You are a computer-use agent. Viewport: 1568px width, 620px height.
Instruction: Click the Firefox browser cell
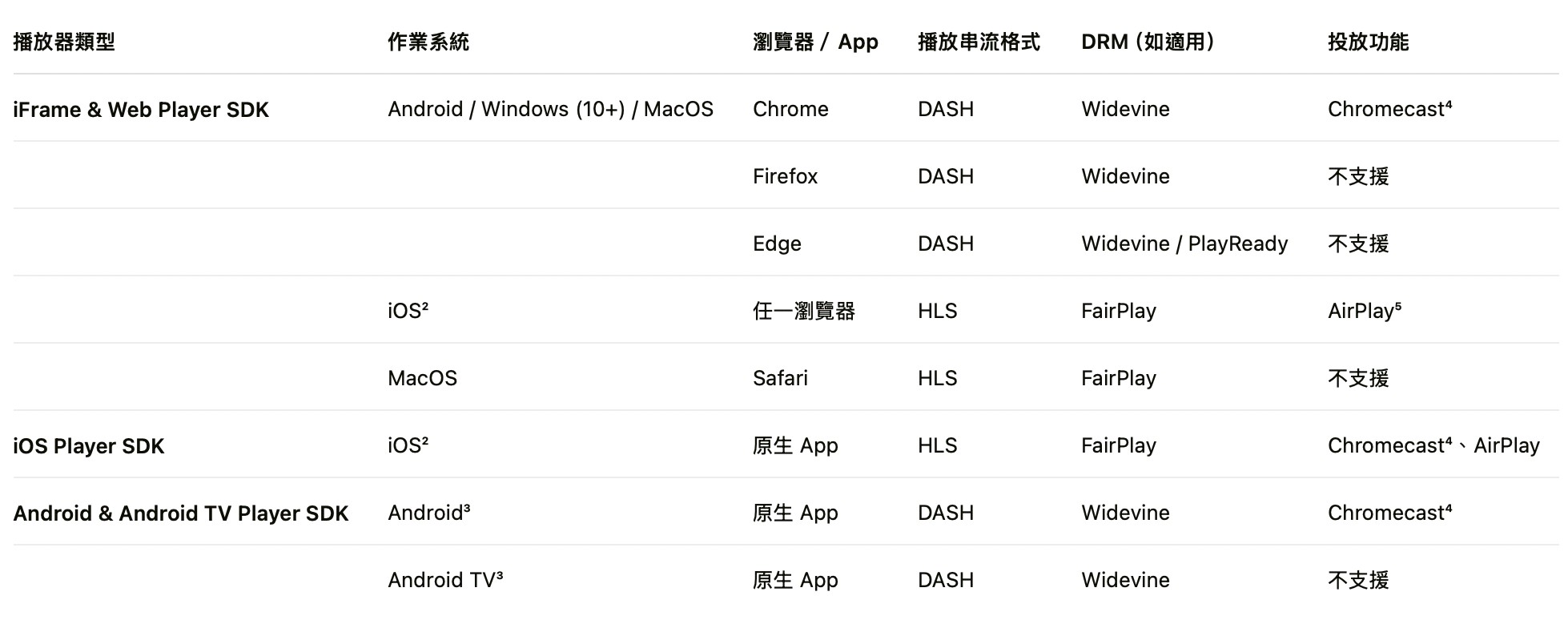[785, 176]
